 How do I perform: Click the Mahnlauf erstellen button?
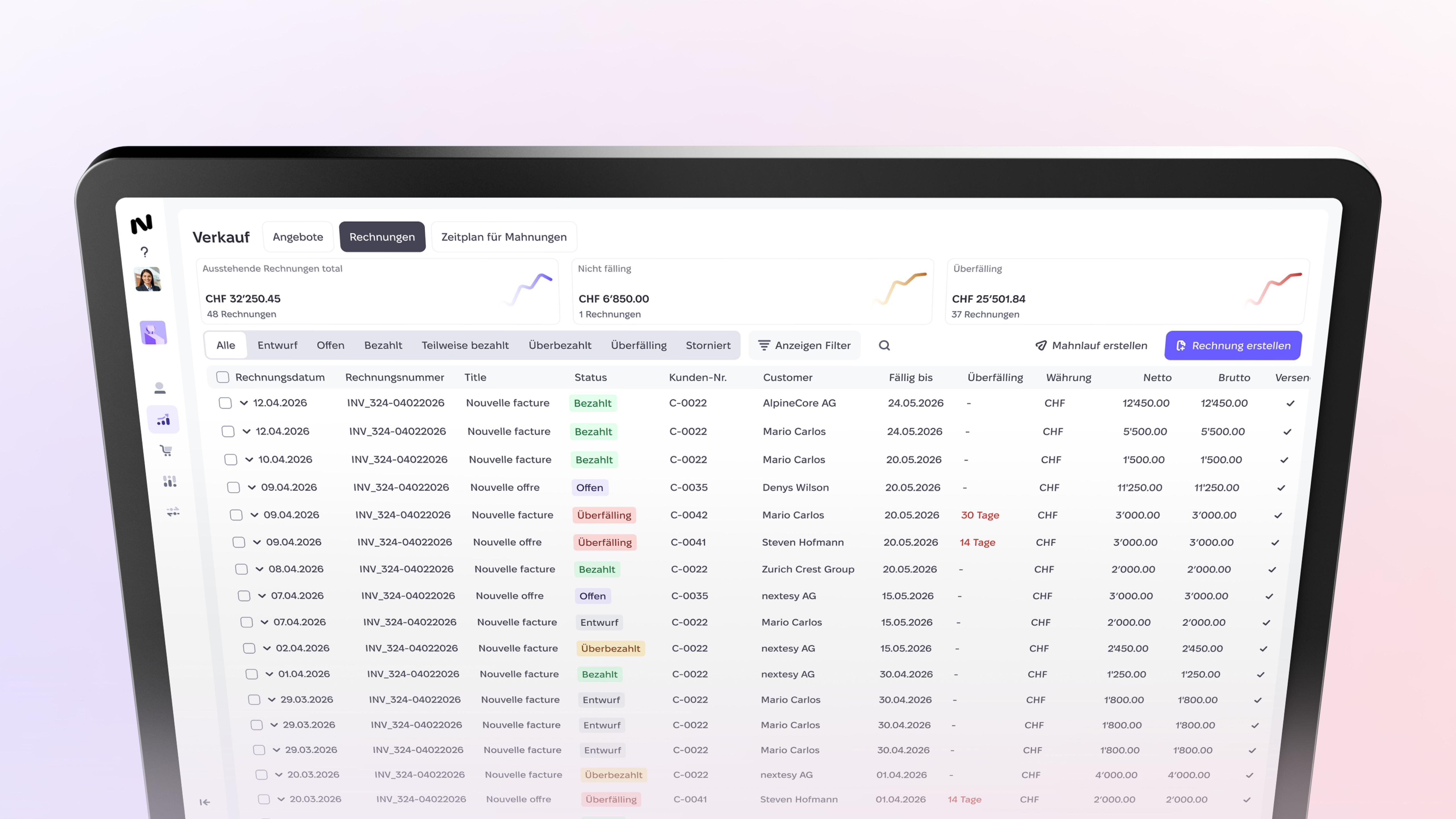click(x=1091, y=345)
